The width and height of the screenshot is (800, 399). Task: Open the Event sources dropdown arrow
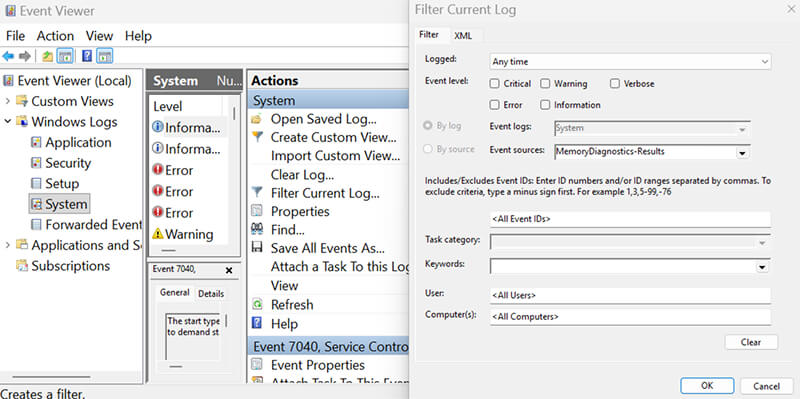[742, 153]
